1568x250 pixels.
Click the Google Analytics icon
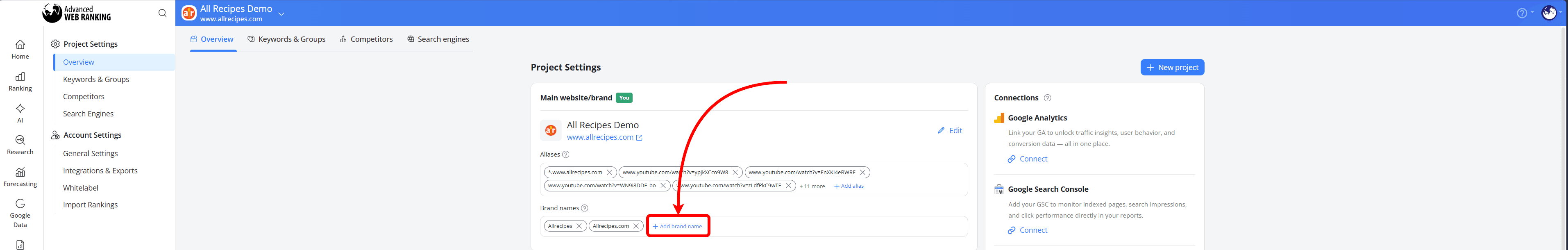click(999, 118)
